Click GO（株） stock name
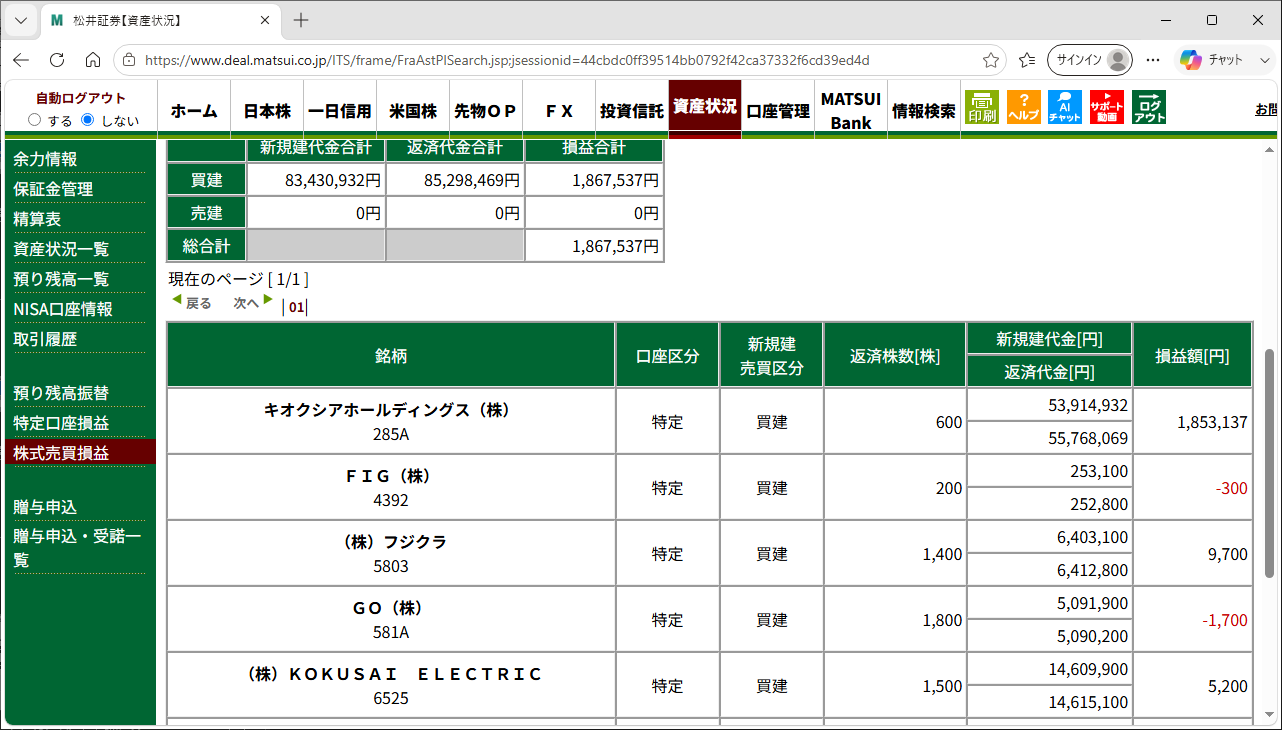 tap(391, 608)
